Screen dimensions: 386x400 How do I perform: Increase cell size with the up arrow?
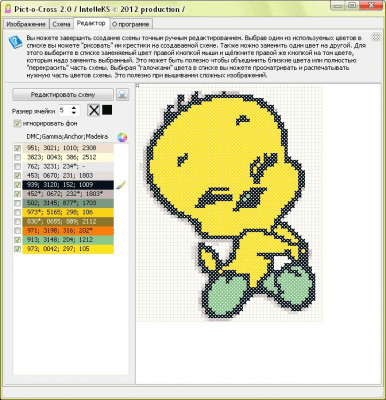74,108
